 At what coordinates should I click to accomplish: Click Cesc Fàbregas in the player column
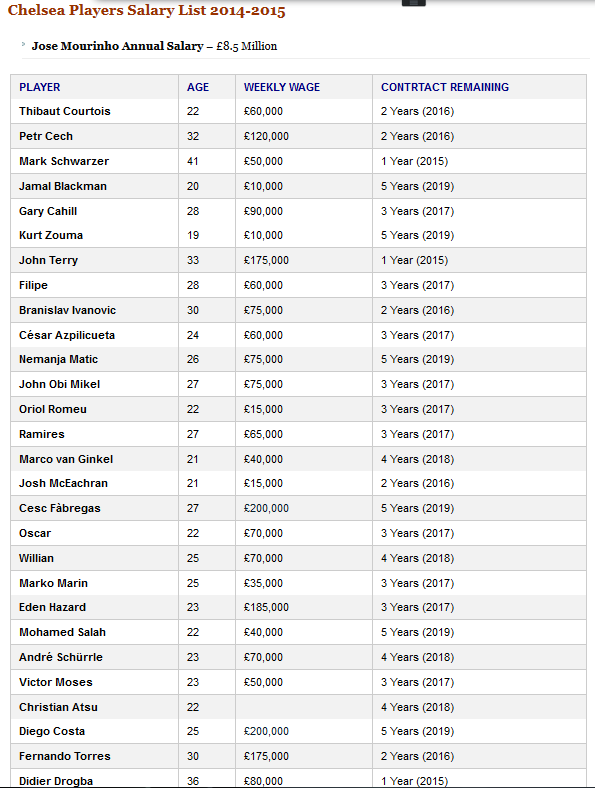click(60, 508)
